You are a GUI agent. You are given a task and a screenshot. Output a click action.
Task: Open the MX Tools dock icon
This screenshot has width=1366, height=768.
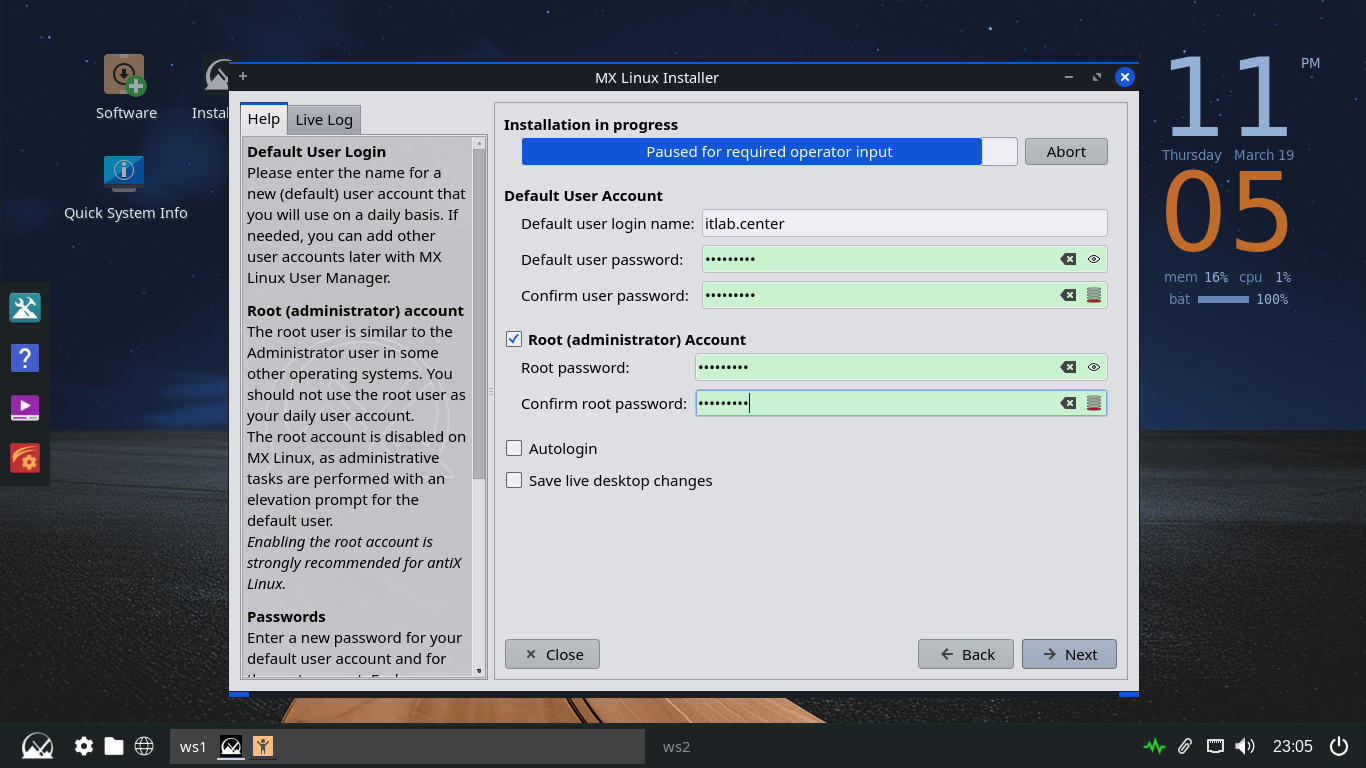pyautogui.click(x=25, y=308)
